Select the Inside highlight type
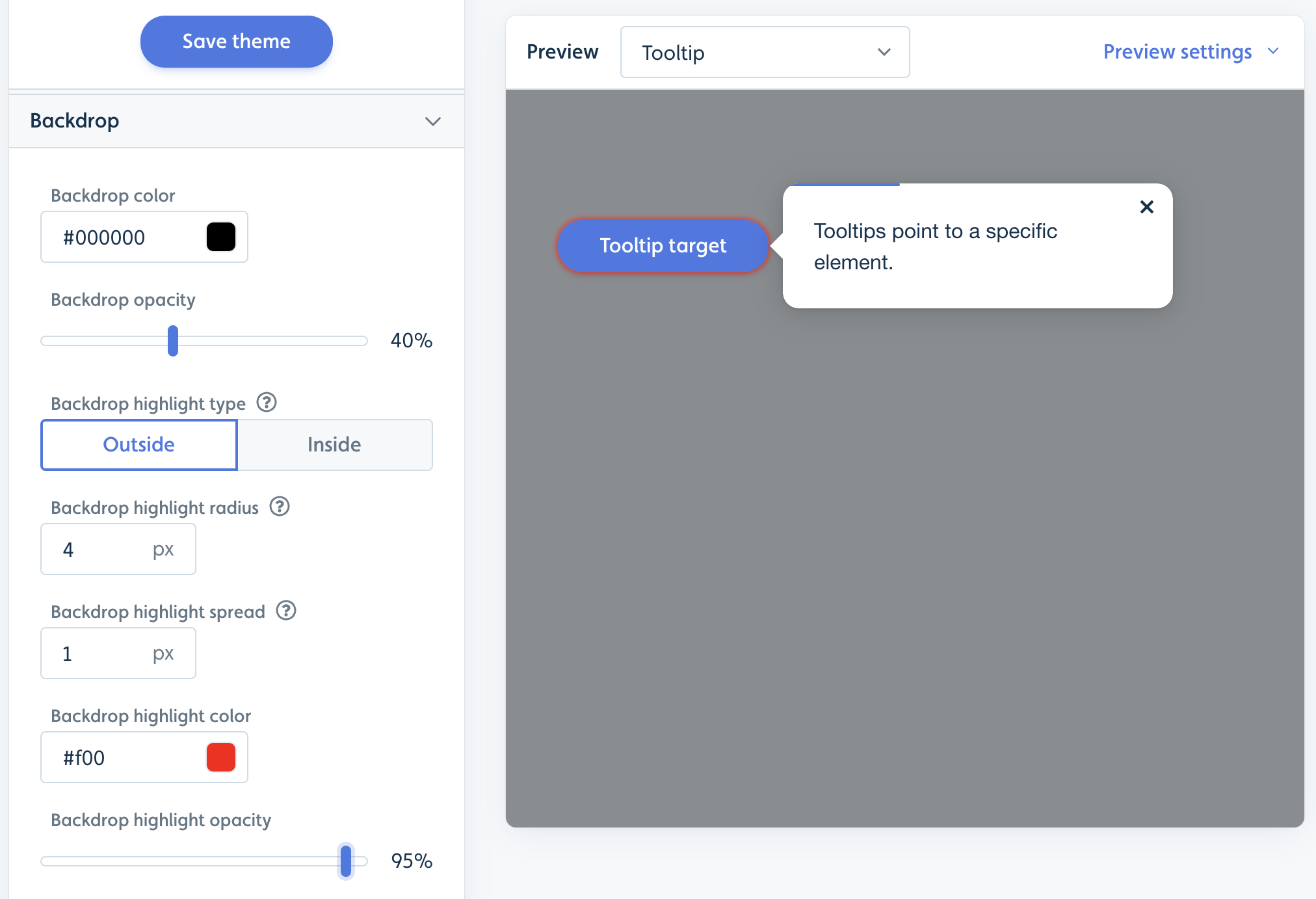Viewport: 1316px width, 899px height. [334, 445]
